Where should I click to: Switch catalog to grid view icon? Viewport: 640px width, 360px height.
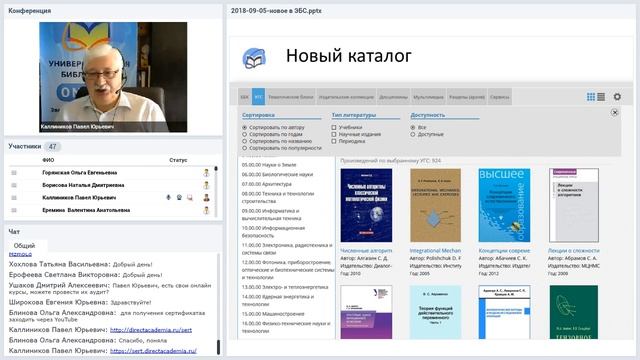click(591, 97)
